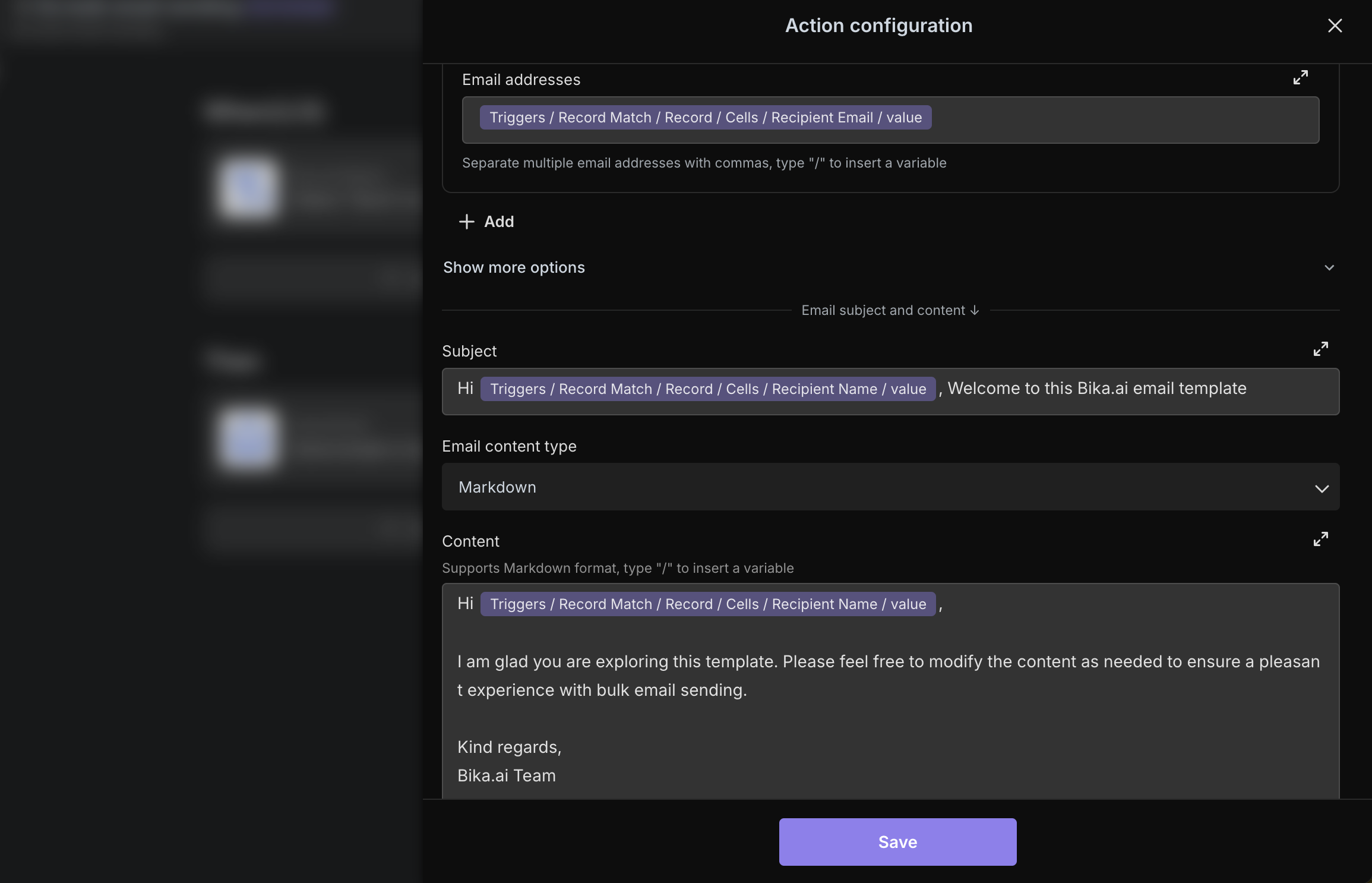Screen dimensions: 1372x883
Task: Expand the Subject field editor
Action: [x=1320, y=349]
